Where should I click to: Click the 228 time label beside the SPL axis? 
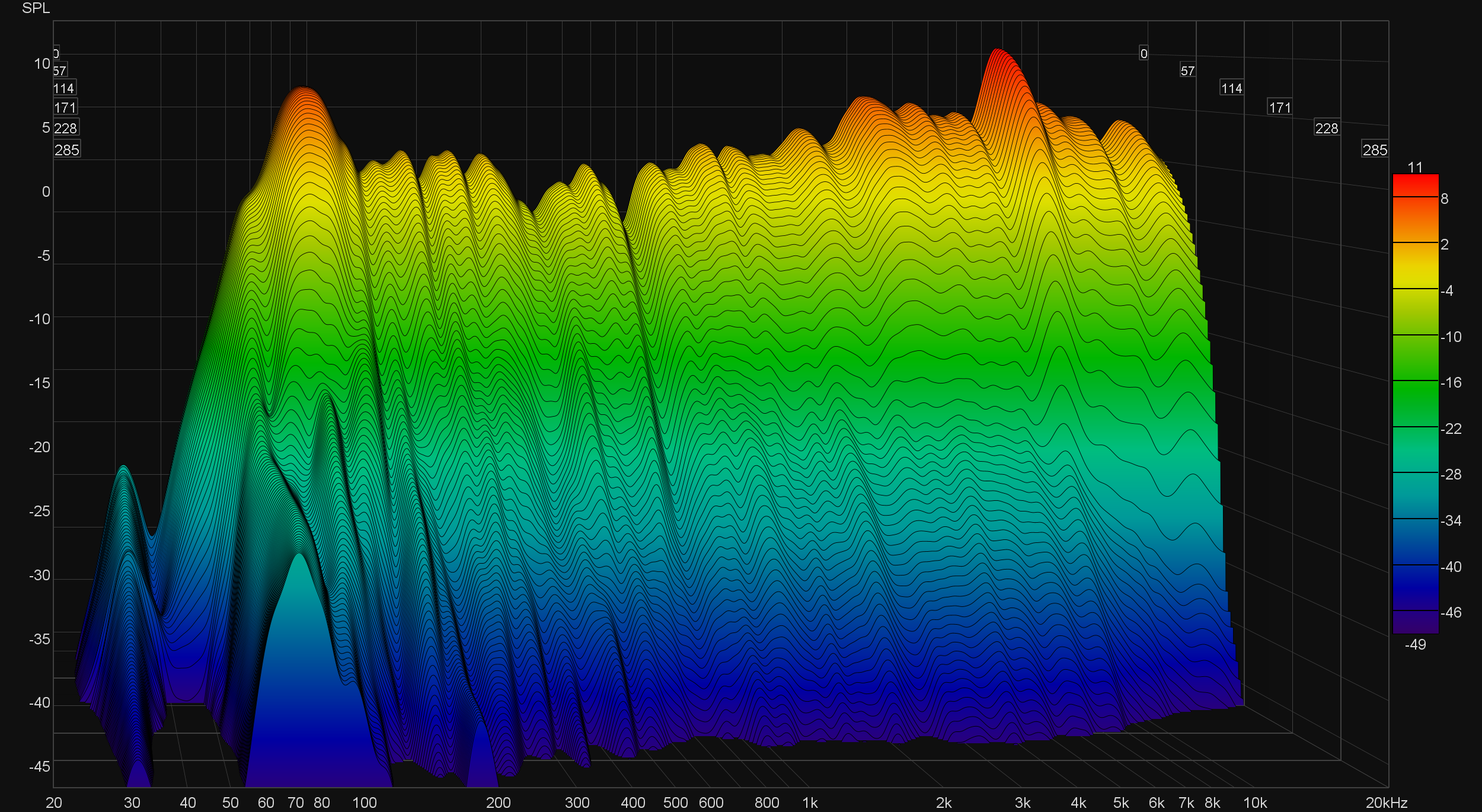(65, 129)
